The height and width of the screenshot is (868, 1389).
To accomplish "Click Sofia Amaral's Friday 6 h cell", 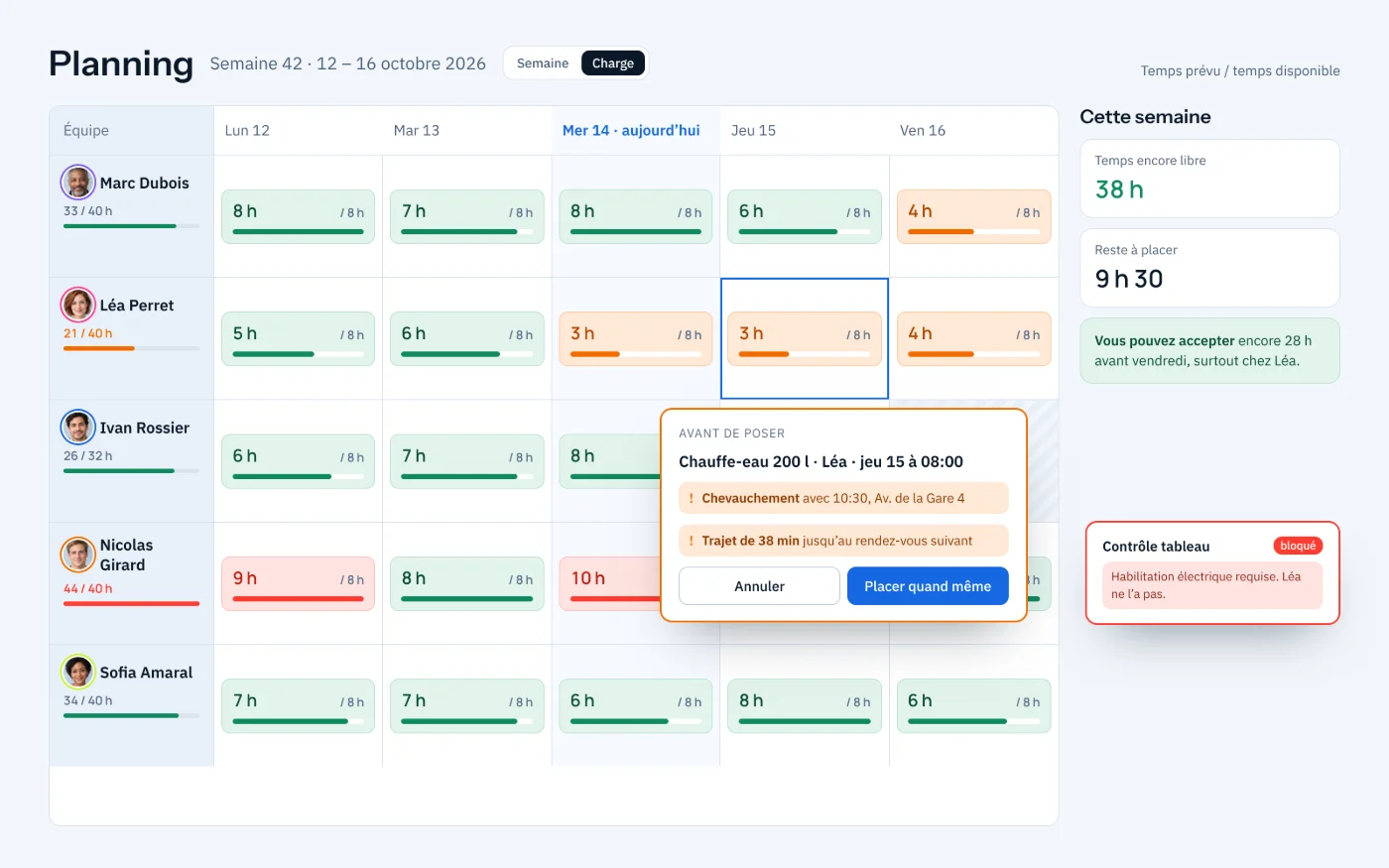I will point(973,705).
